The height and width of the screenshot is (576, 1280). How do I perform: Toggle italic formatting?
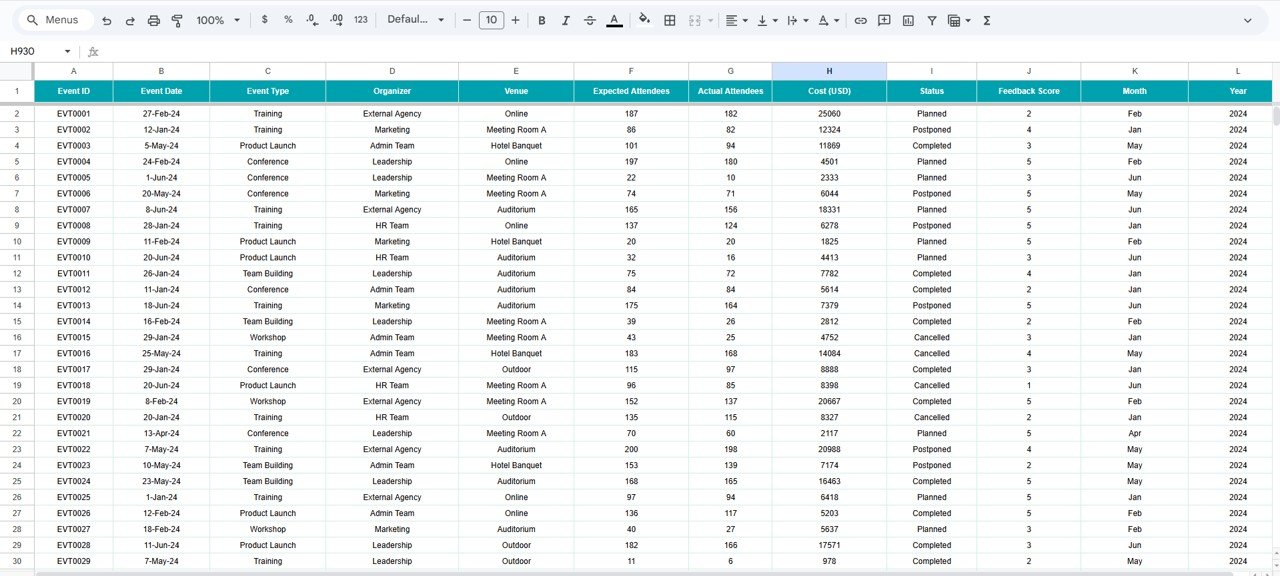566,20
